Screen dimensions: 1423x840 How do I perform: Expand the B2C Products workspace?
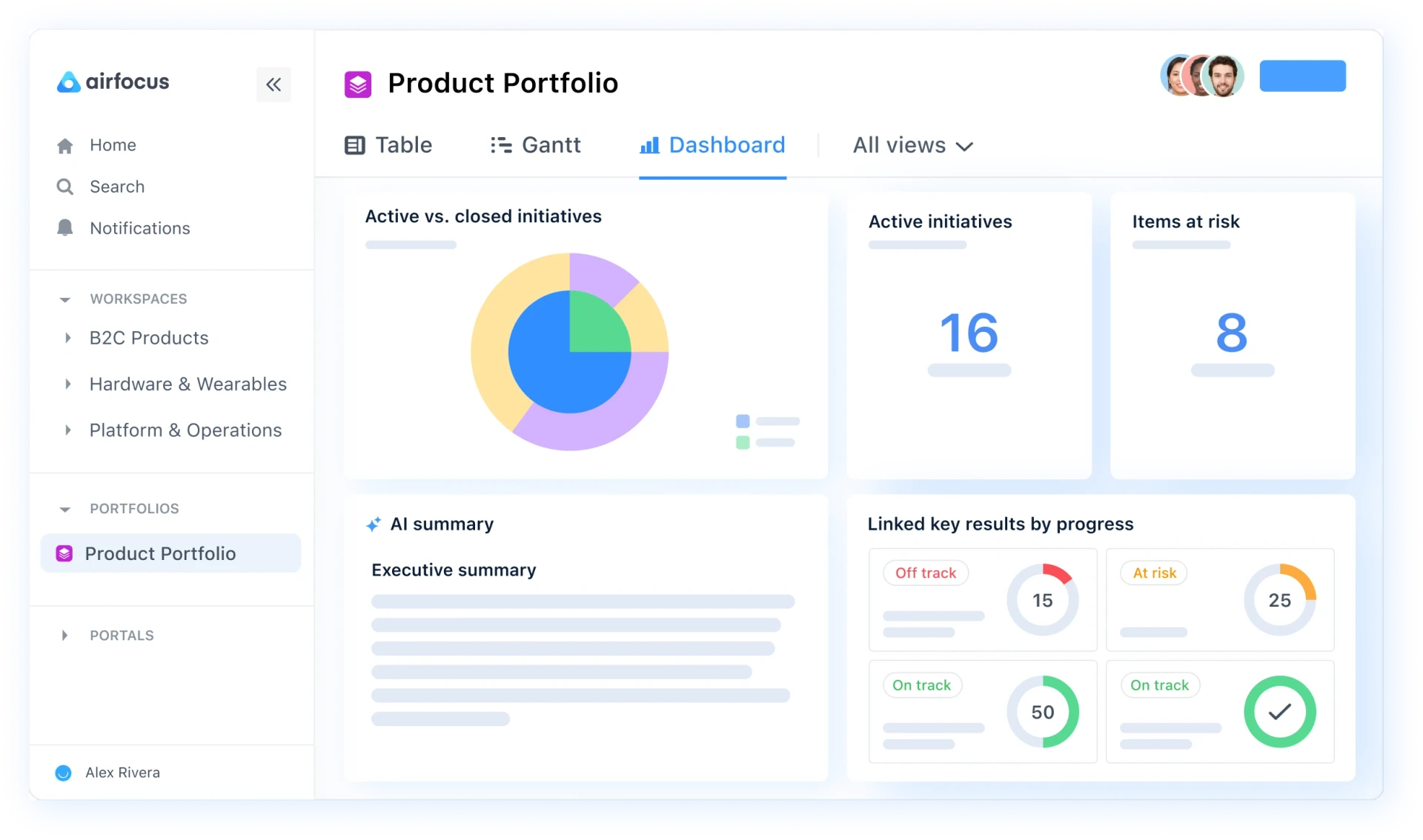68,339
